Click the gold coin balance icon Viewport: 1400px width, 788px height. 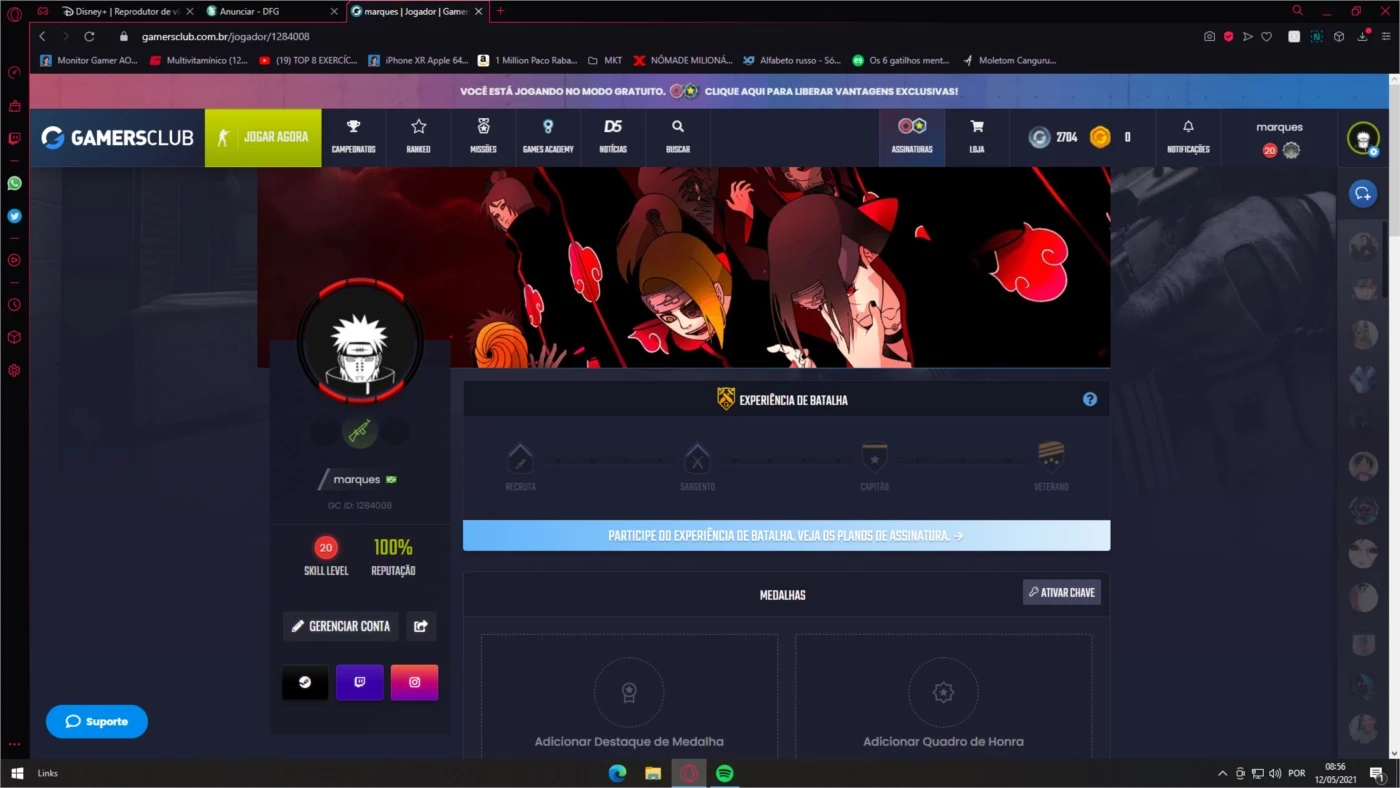[x=1100, y=137]
